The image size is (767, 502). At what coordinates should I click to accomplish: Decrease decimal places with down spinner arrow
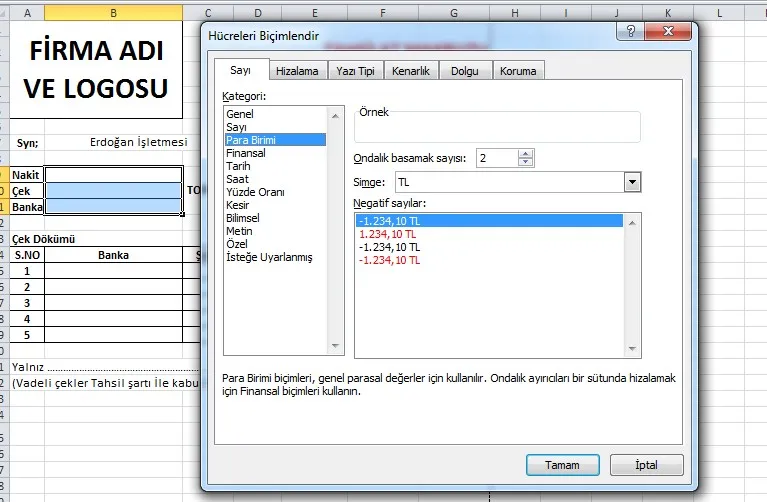coord(526,163)
